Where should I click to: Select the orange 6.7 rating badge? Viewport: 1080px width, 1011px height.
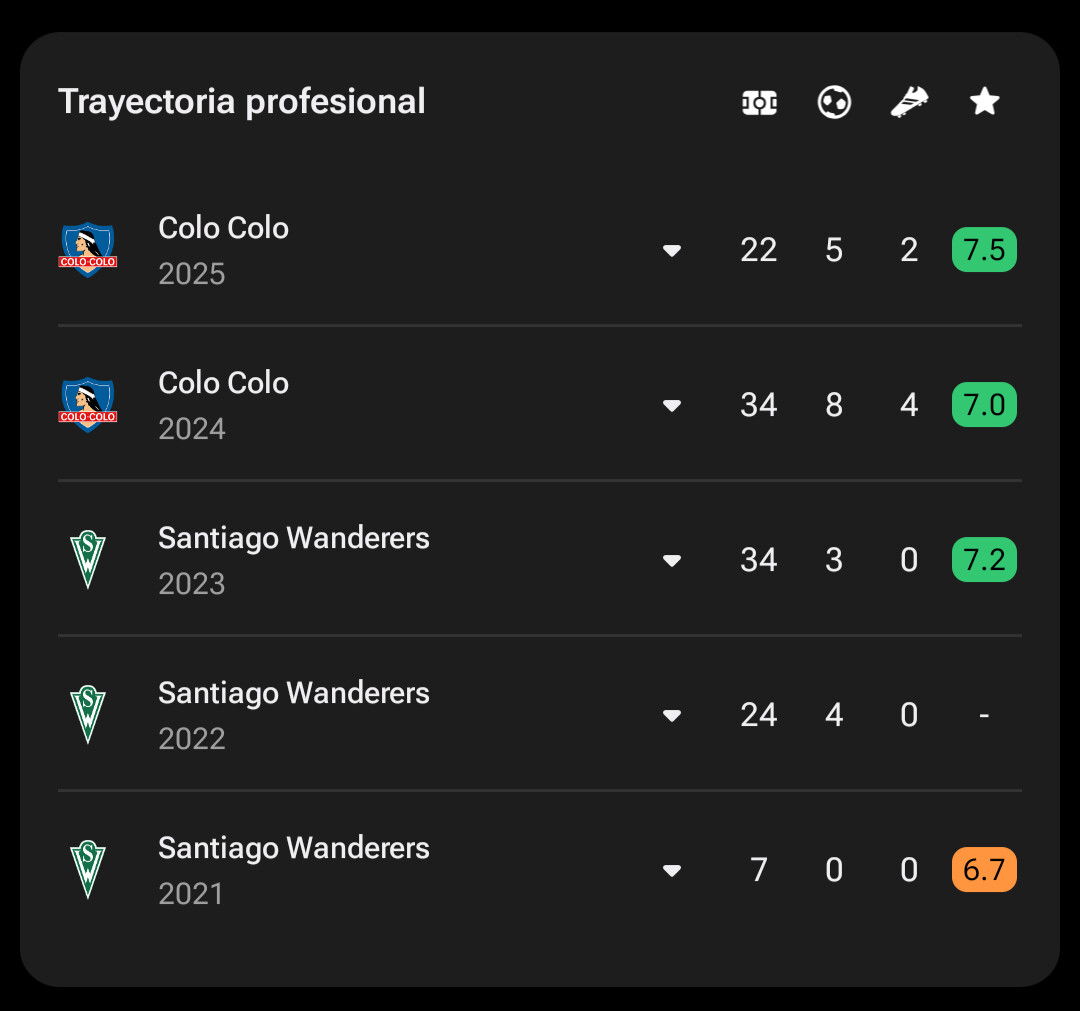[x=984, y=869]
